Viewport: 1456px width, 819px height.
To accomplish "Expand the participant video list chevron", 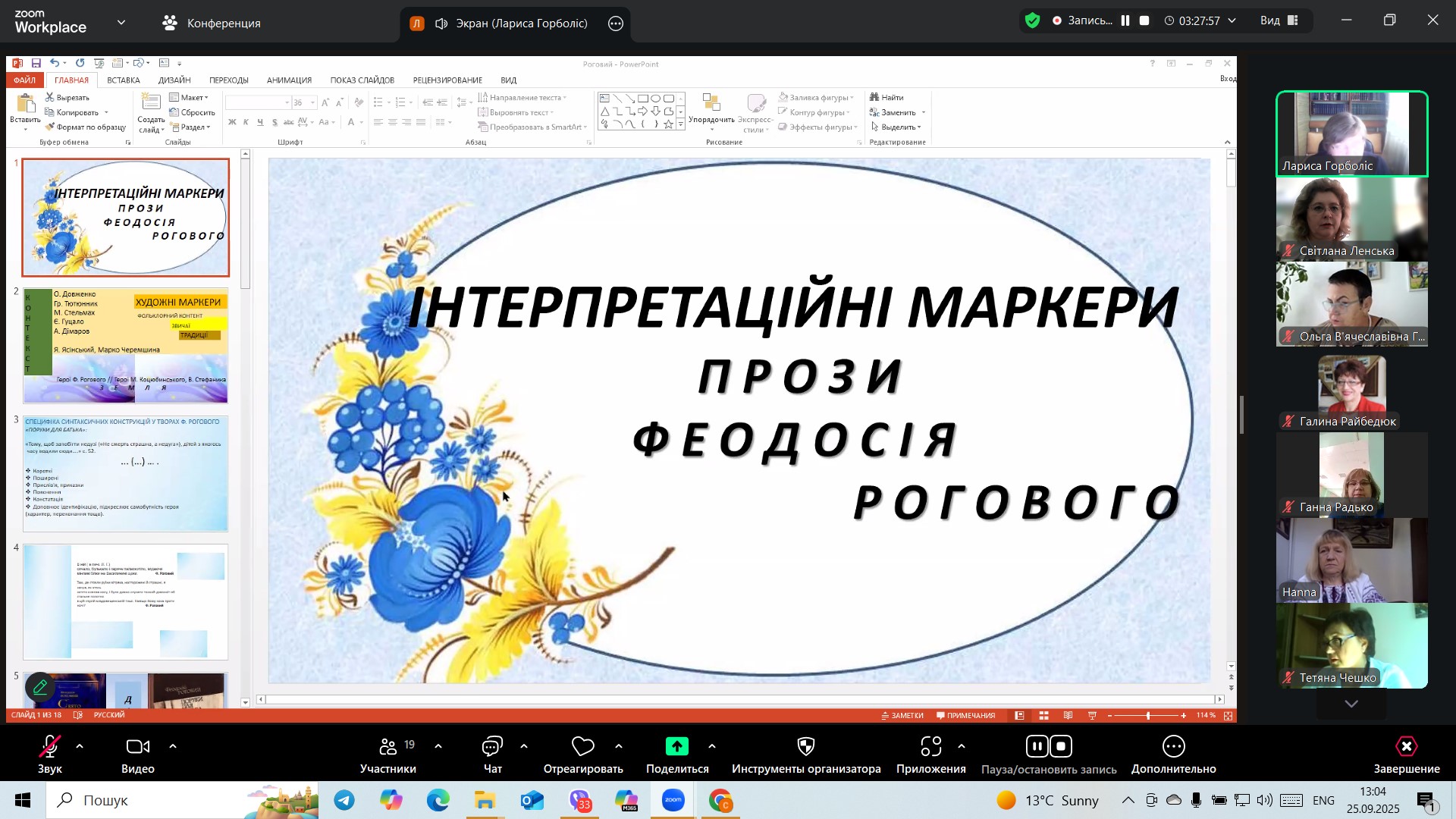I will point(1351,704).
